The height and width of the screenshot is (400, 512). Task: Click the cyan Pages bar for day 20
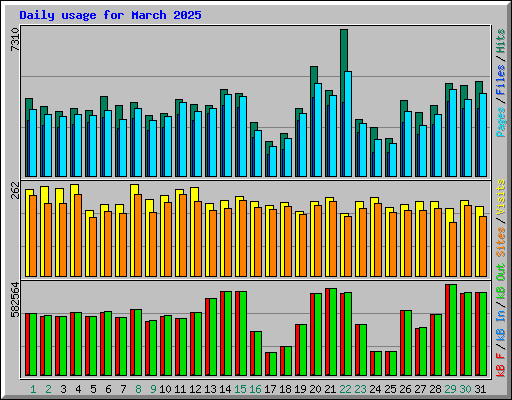318,130
